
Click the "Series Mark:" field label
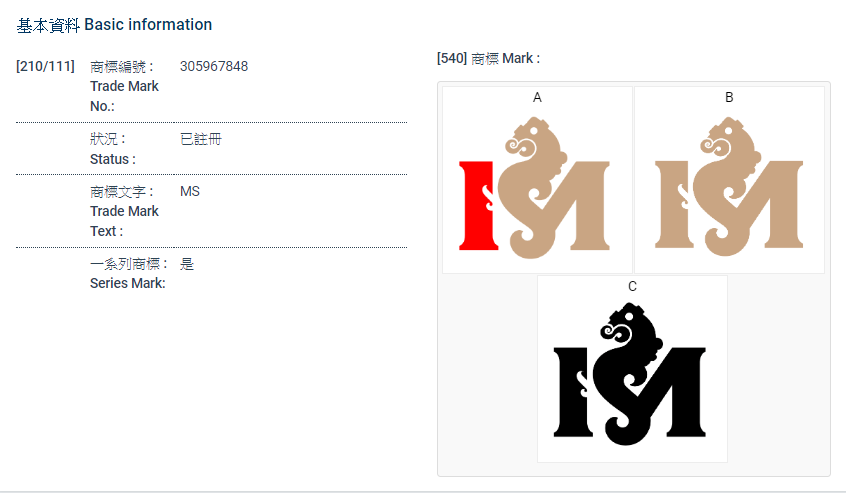tap(128, 283)
